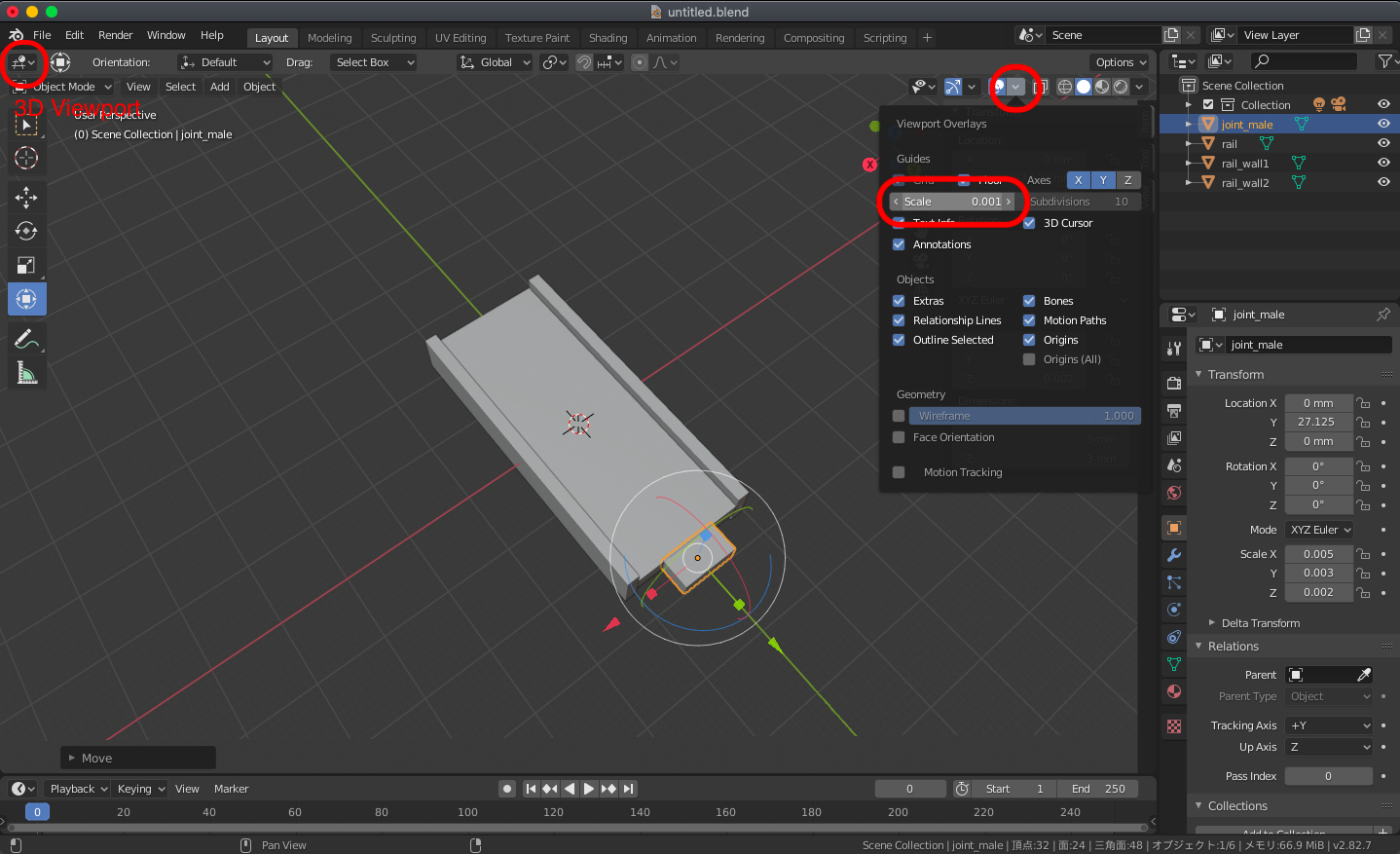Open the Modifiers wrench tab
The width and height of the screenshot is (1400, 854).
click(x=1174, y=555)
